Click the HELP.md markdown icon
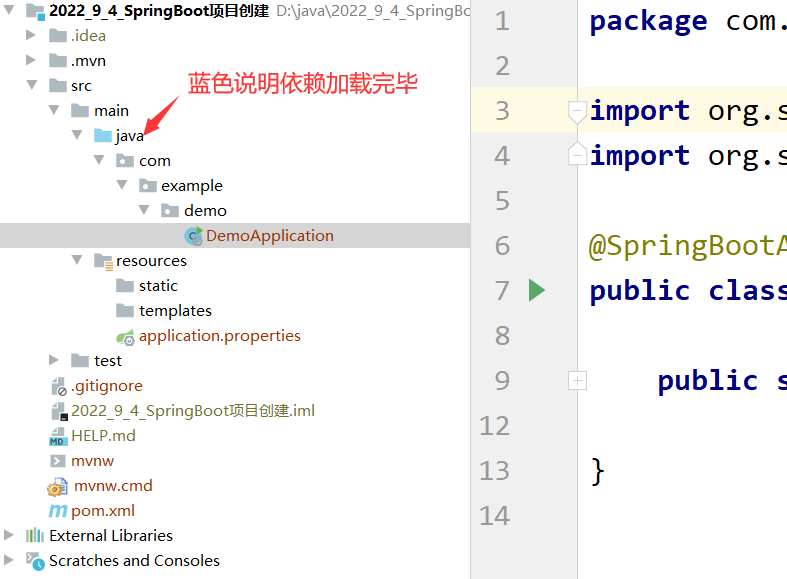 coord(58,436)
